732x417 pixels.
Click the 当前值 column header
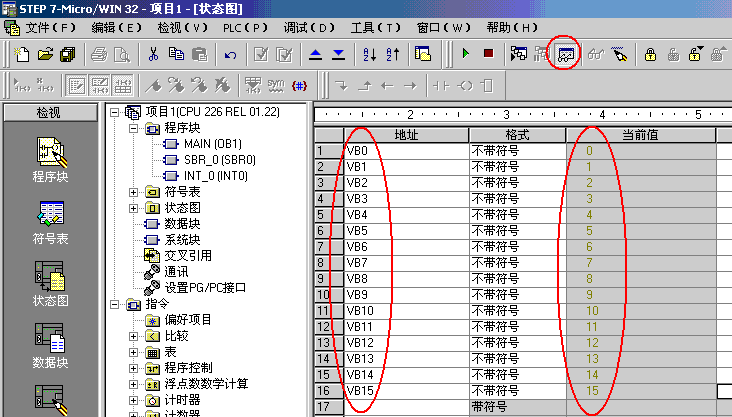click(640, 135)
